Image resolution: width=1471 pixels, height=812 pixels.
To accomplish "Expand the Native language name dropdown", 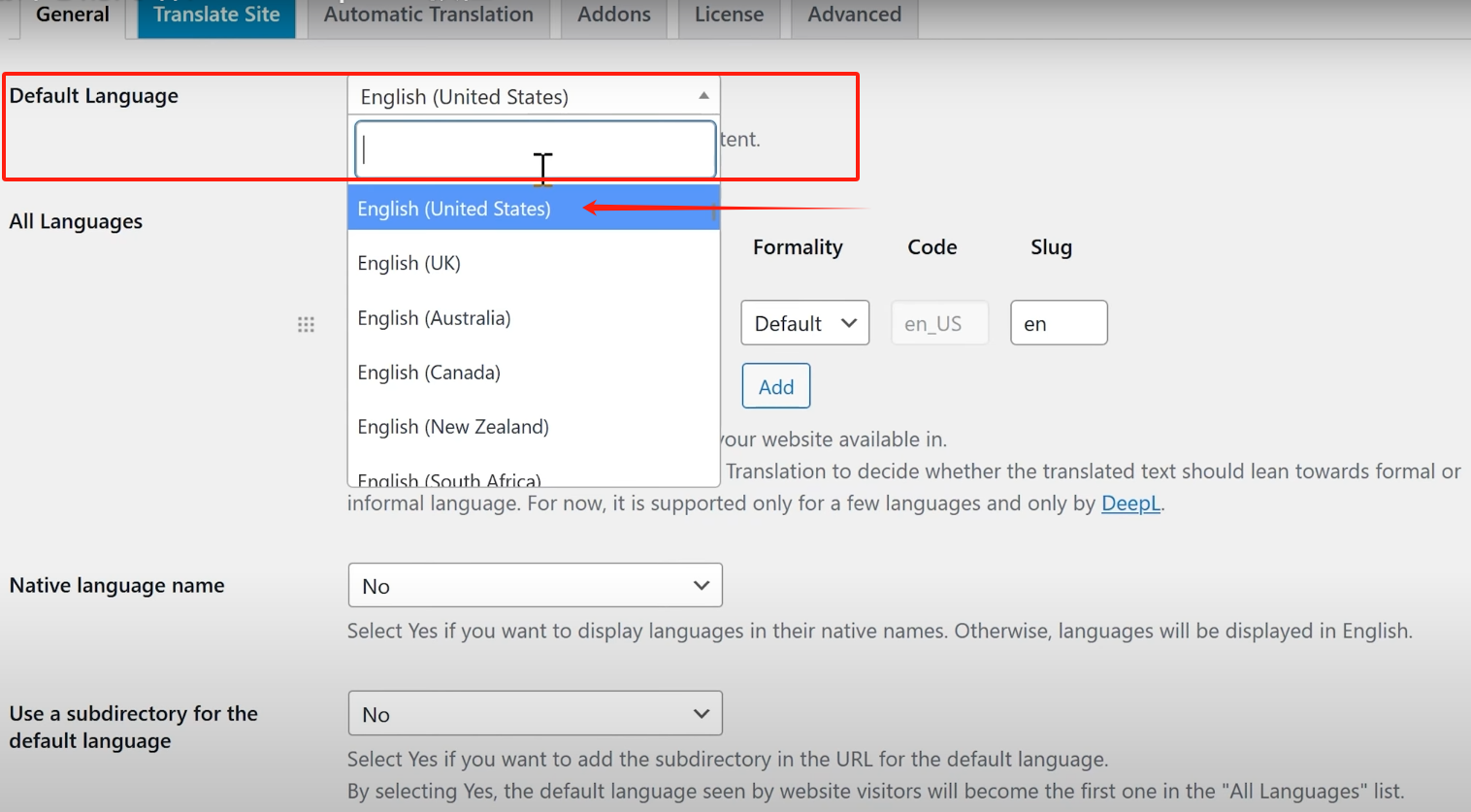I will coord(535,586).
